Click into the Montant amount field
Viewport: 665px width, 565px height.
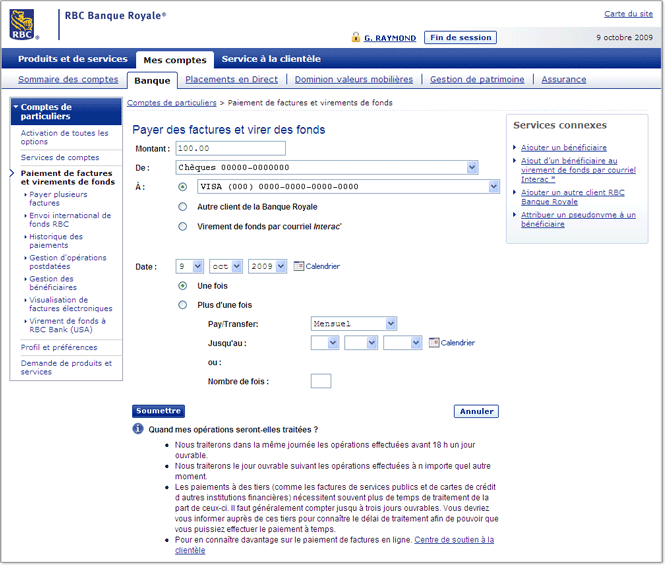[230, 148]
